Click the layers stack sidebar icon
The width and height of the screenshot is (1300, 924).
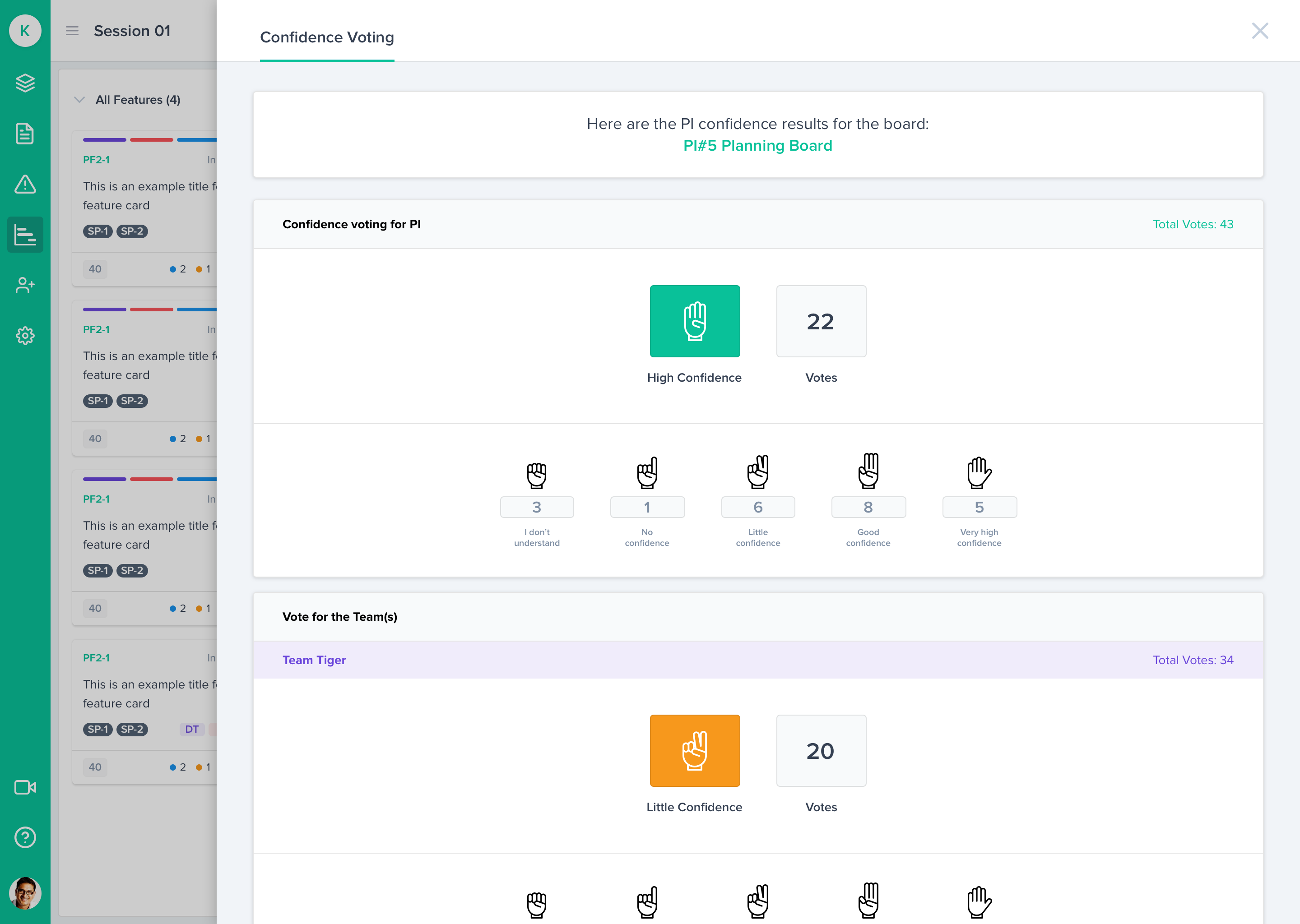point(25,83)
